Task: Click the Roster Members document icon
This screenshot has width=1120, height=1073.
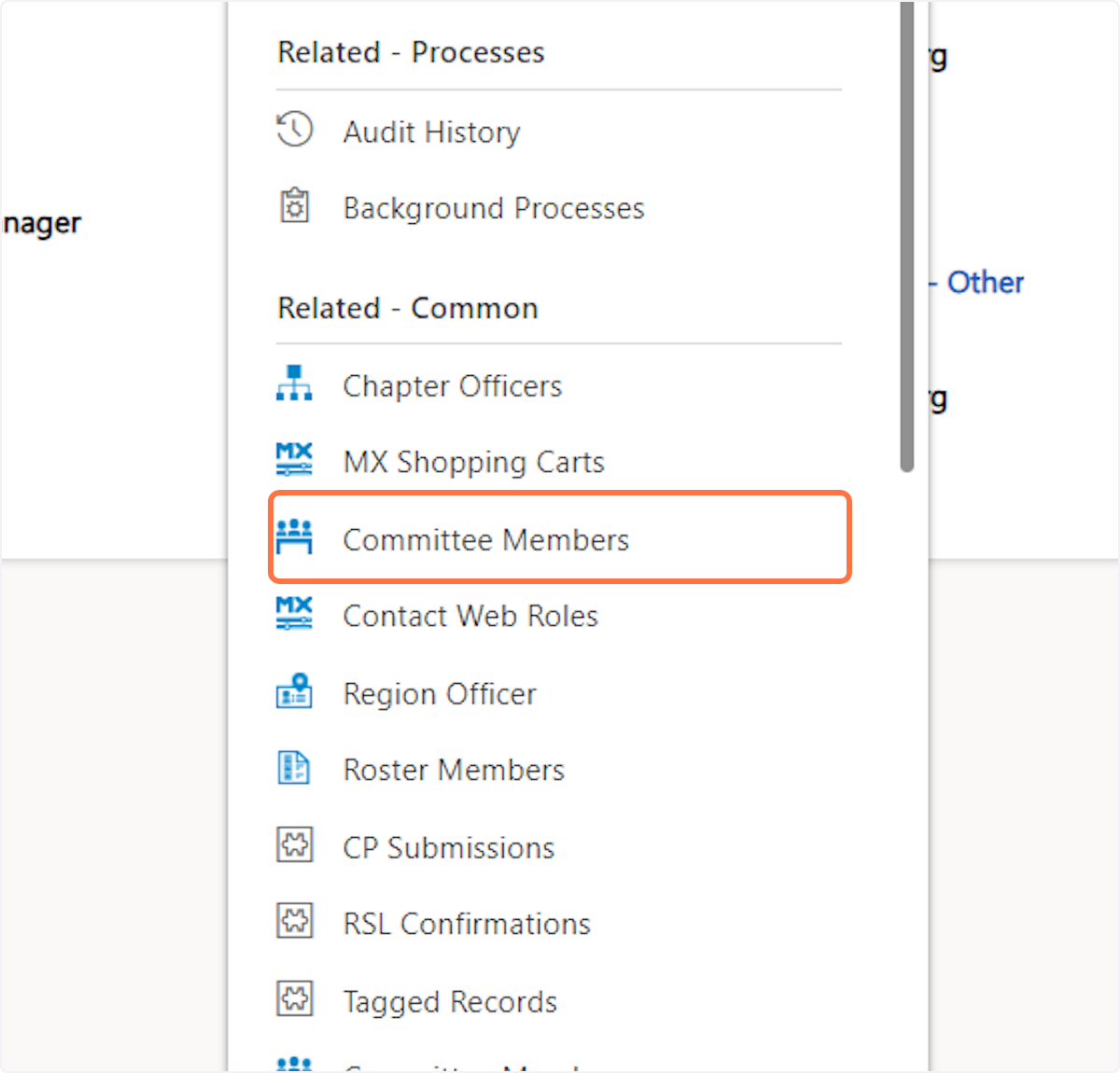Action: tap(294, 768)
